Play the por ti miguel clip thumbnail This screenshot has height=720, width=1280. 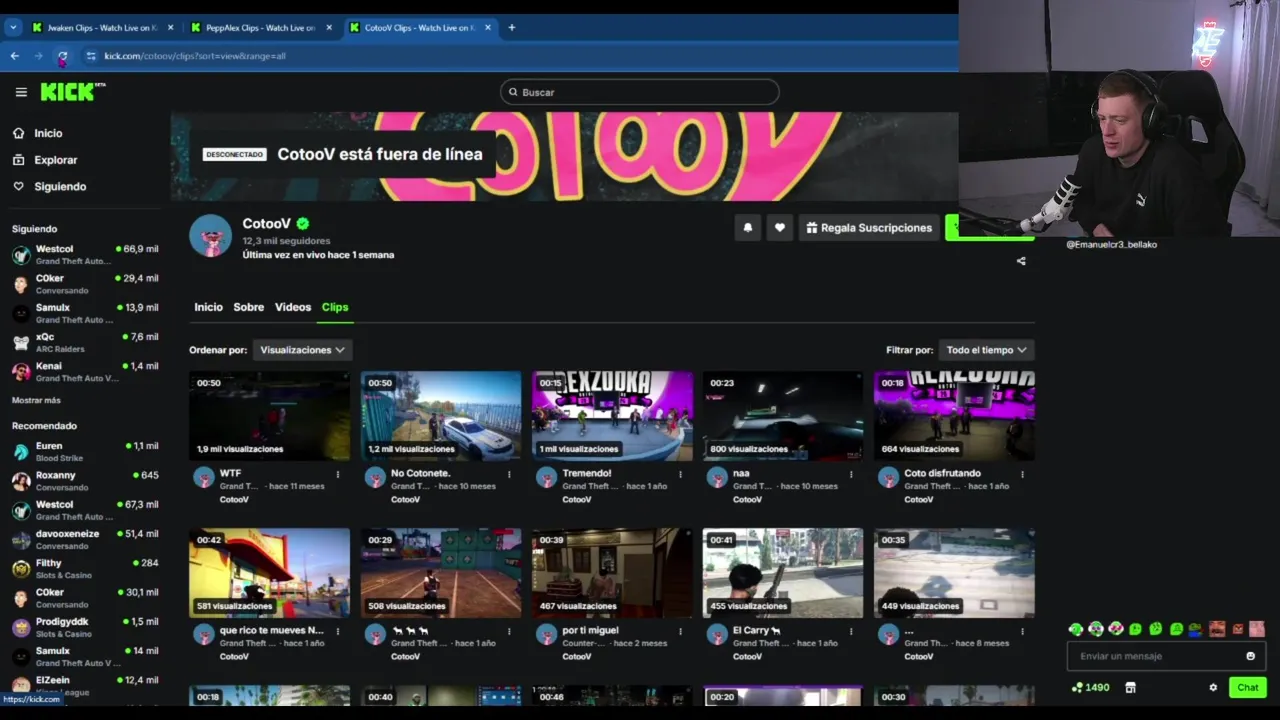pyautogui.click(x=612, y=573)
